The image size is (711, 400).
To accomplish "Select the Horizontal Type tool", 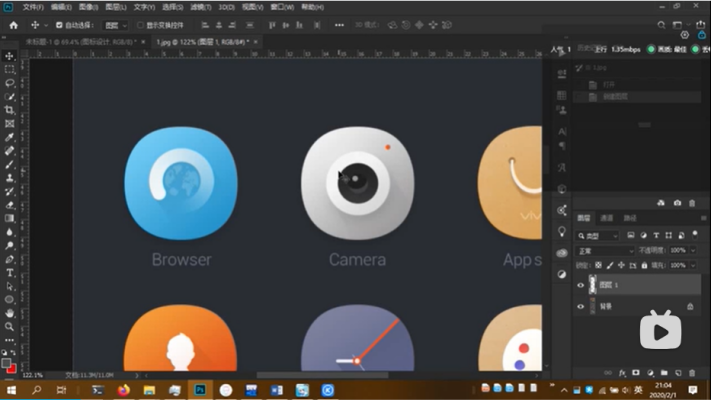I will (x=9, y=273).
